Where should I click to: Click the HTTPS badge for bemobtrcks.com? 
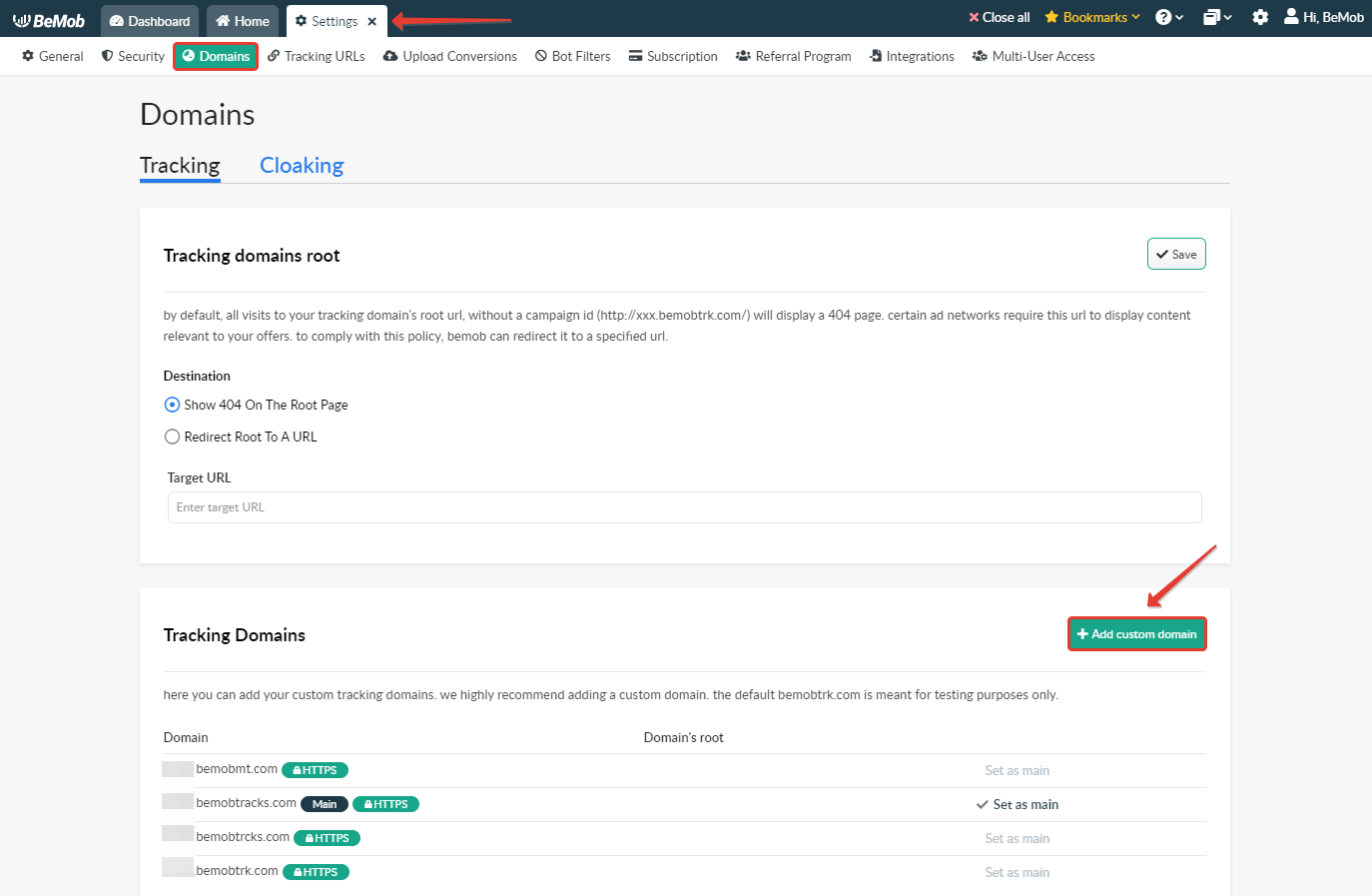coord(328,838)
